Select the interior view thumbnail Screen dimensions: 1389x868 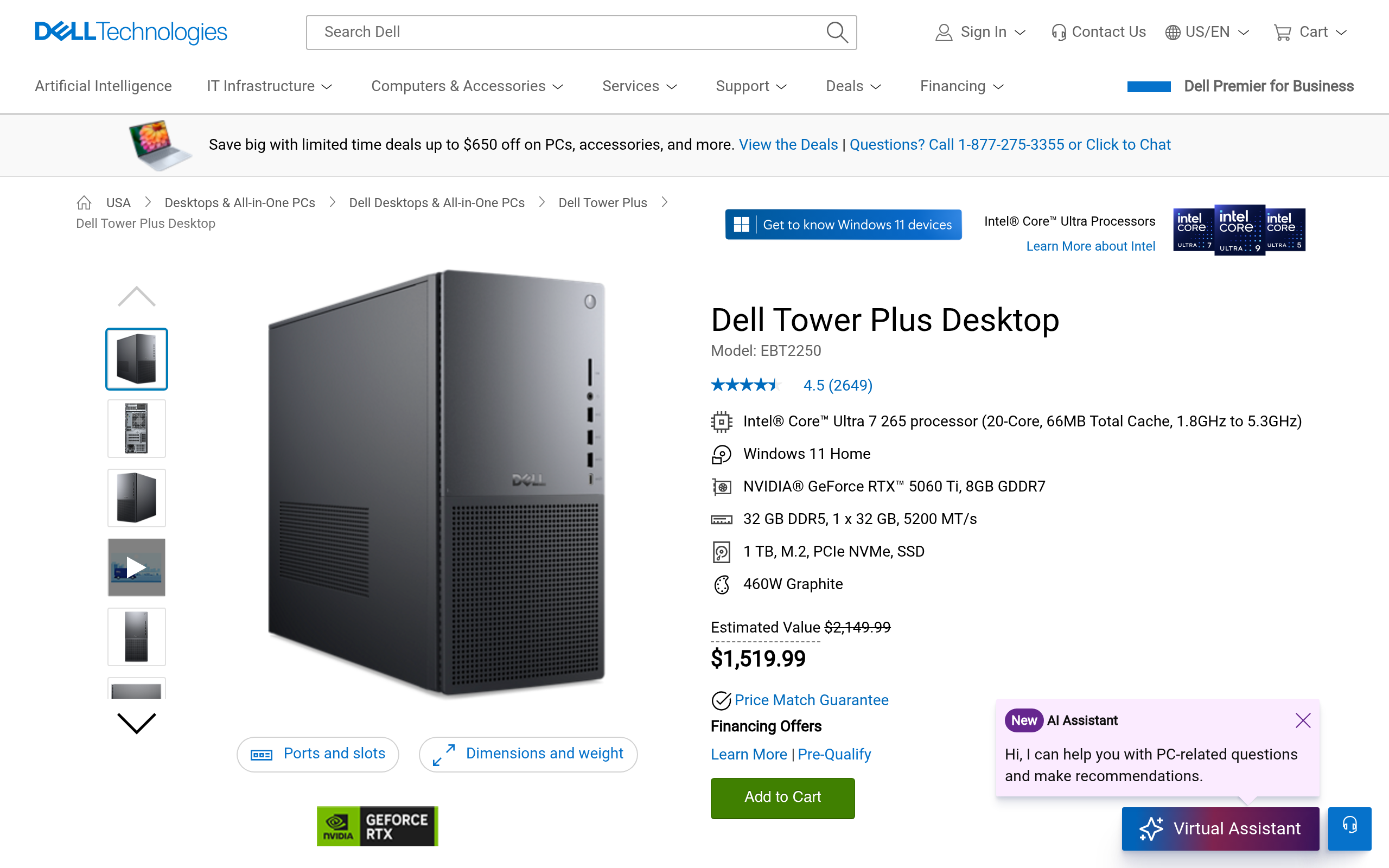(x=137, y=428)
